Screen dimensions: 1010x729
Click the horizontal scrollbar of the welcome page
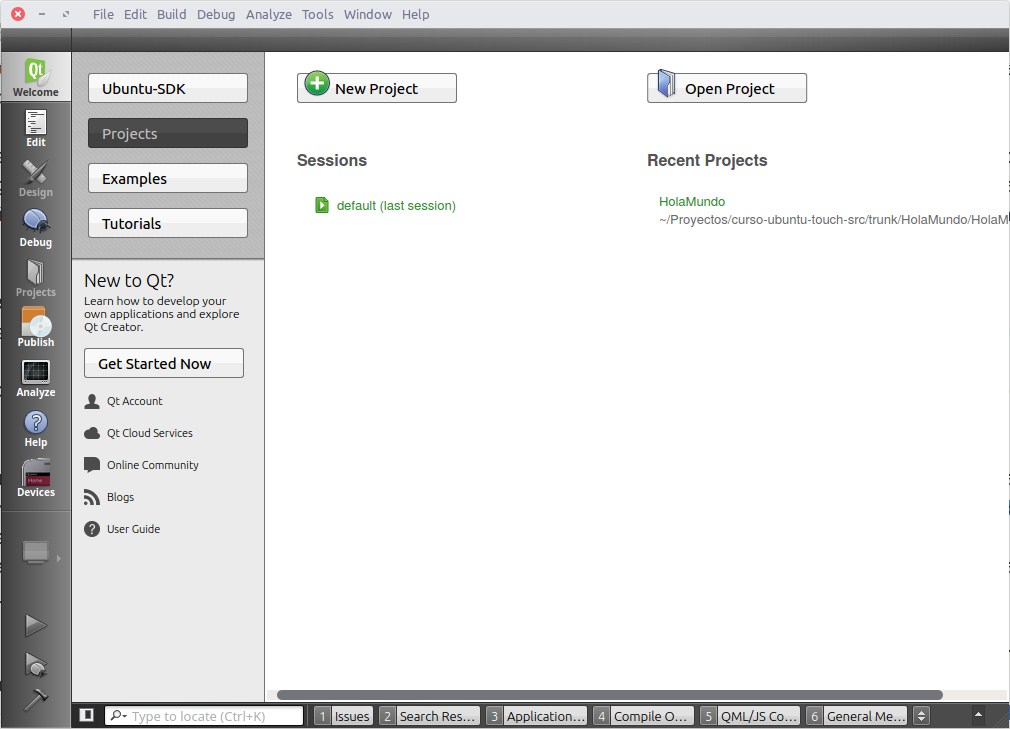coord(609,695)
